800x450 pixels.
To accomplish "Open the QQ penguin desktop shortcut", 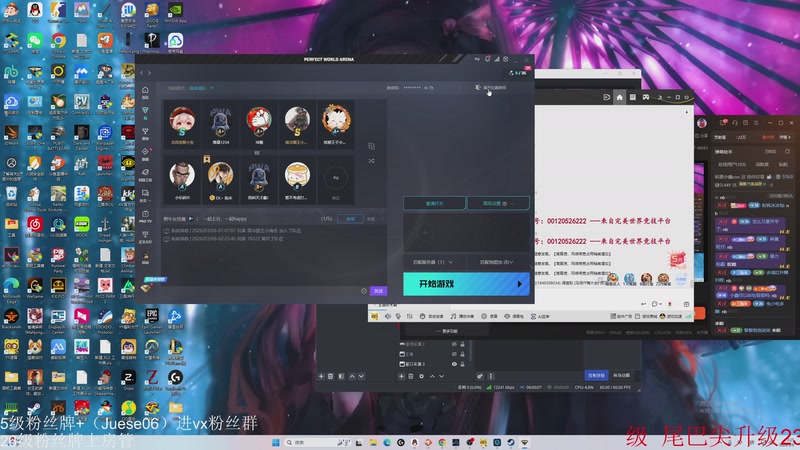I will 35,12.
